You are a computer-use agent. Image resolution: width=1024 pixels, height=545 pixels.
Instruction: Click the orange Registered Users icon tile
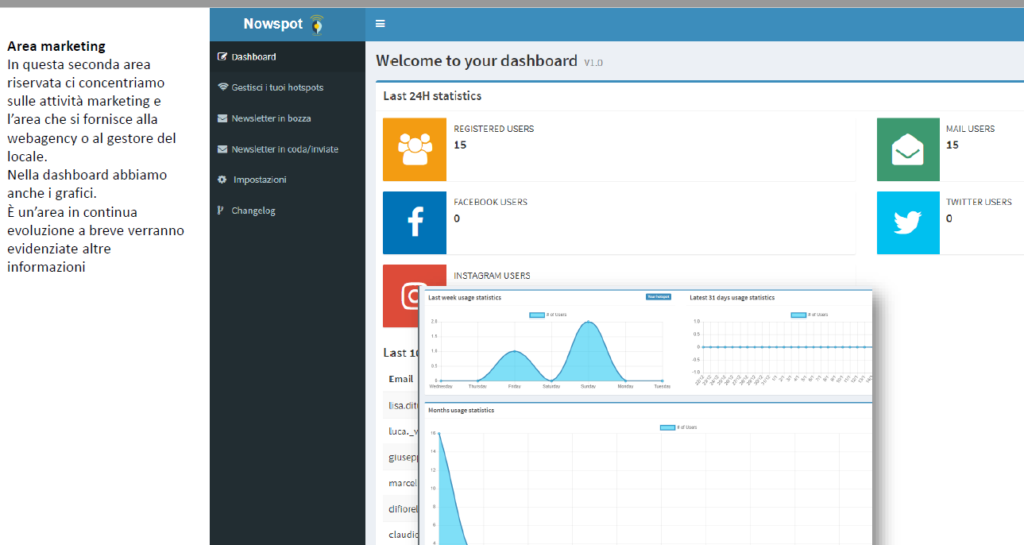tap(414, 149)
